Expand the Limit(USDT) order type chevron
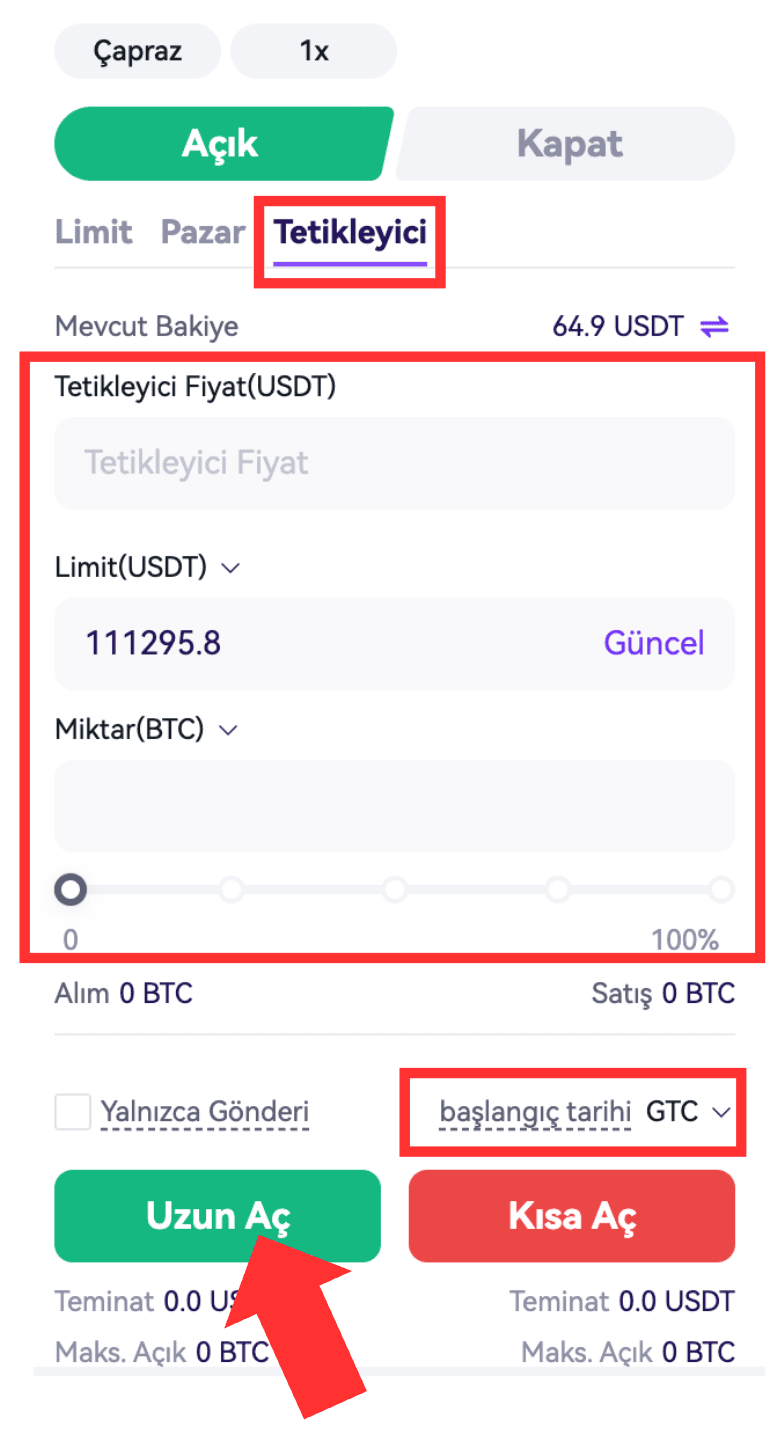782x1432 pixels. [x=231, y=568]
